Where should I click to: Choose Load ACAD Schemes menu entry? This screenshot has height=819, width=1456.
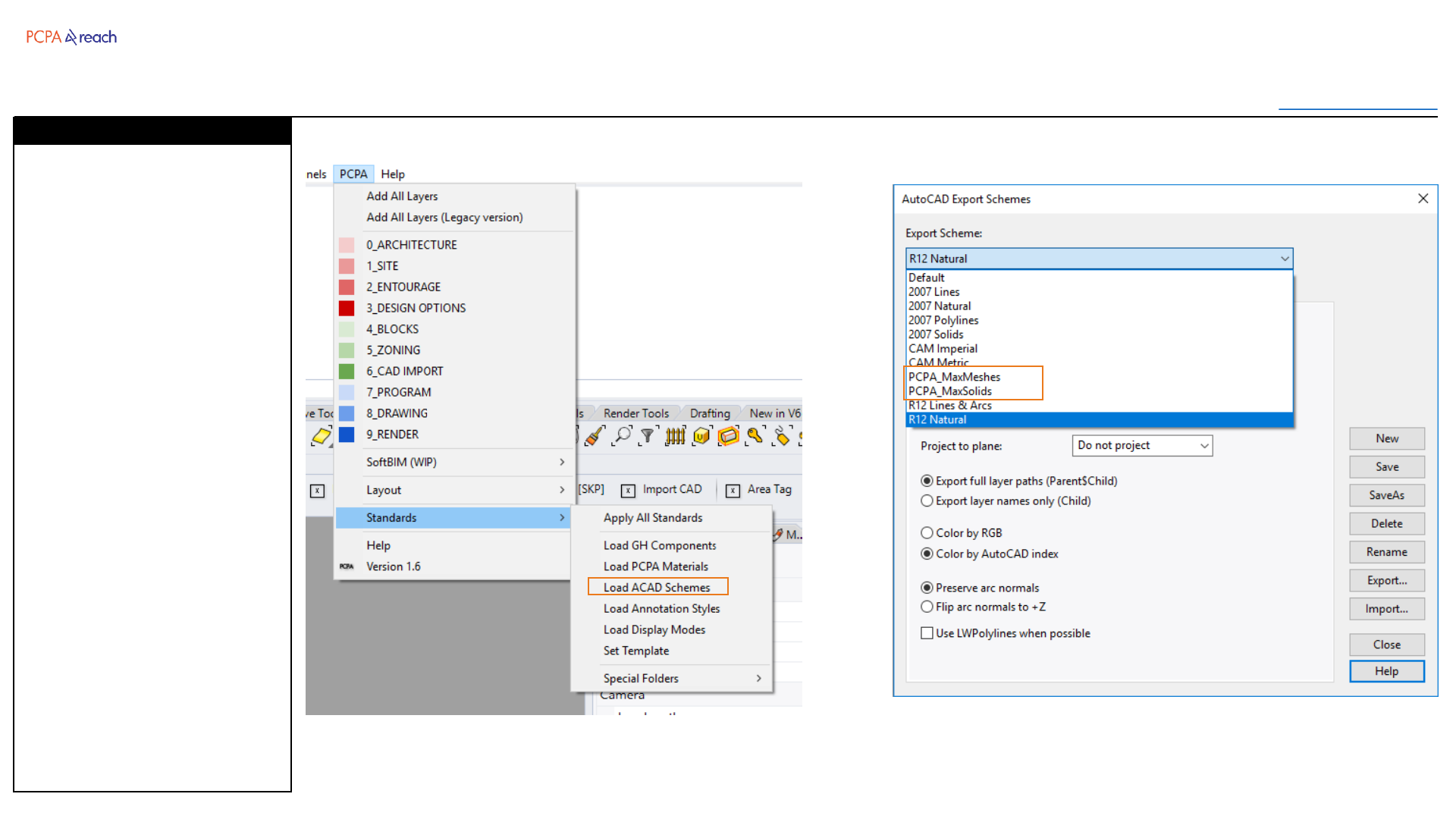pyautogui.click(x=657, y=588)
